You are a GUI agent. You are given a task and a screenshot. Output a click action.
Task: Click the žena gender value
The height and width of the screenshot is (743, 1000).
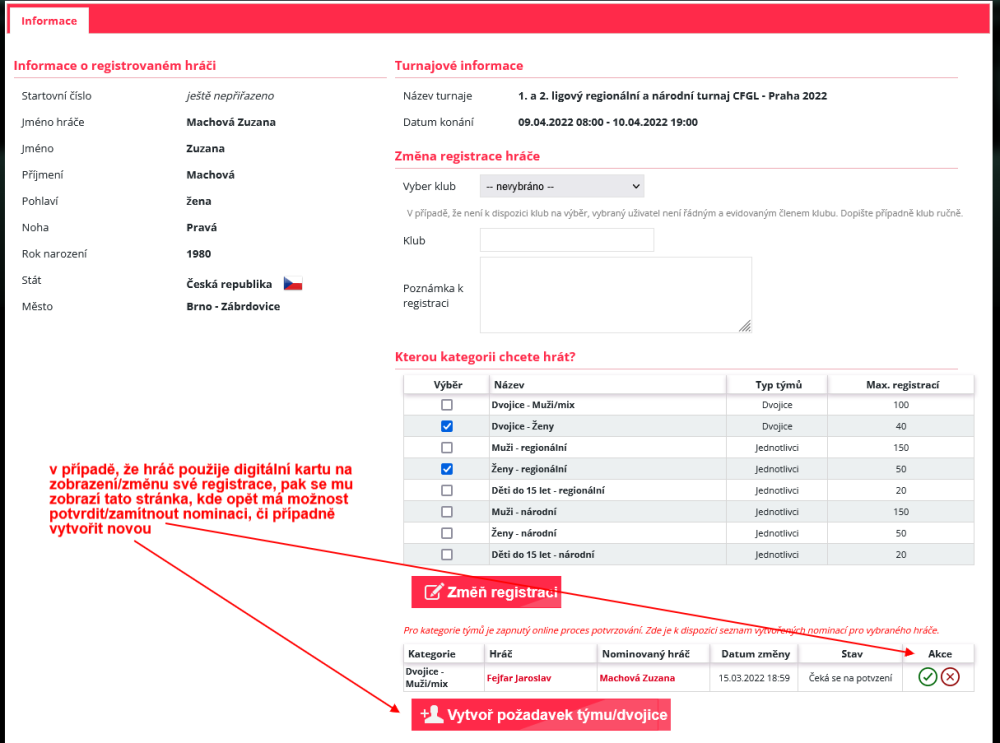[198, 201]
